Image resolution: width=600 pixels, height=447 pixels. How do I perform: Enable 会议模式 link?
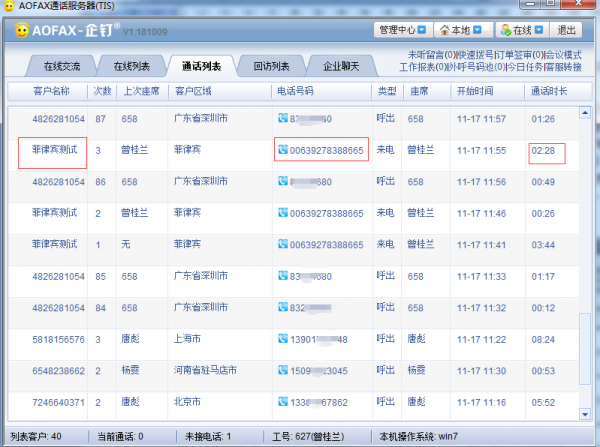(x=563, y=55)
